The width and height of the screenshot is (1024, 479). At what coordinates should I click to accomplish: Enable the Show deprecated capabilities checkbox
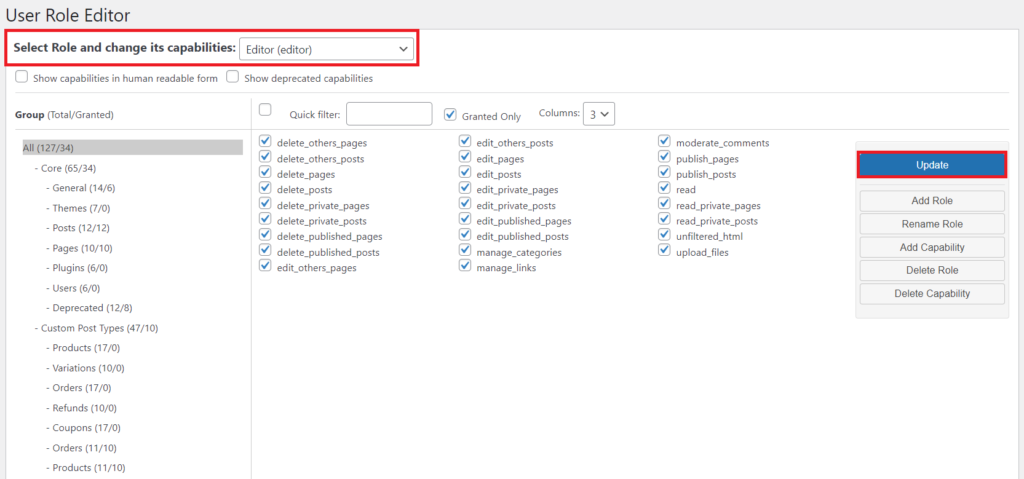pyautogui.click(x=232, y=77)
